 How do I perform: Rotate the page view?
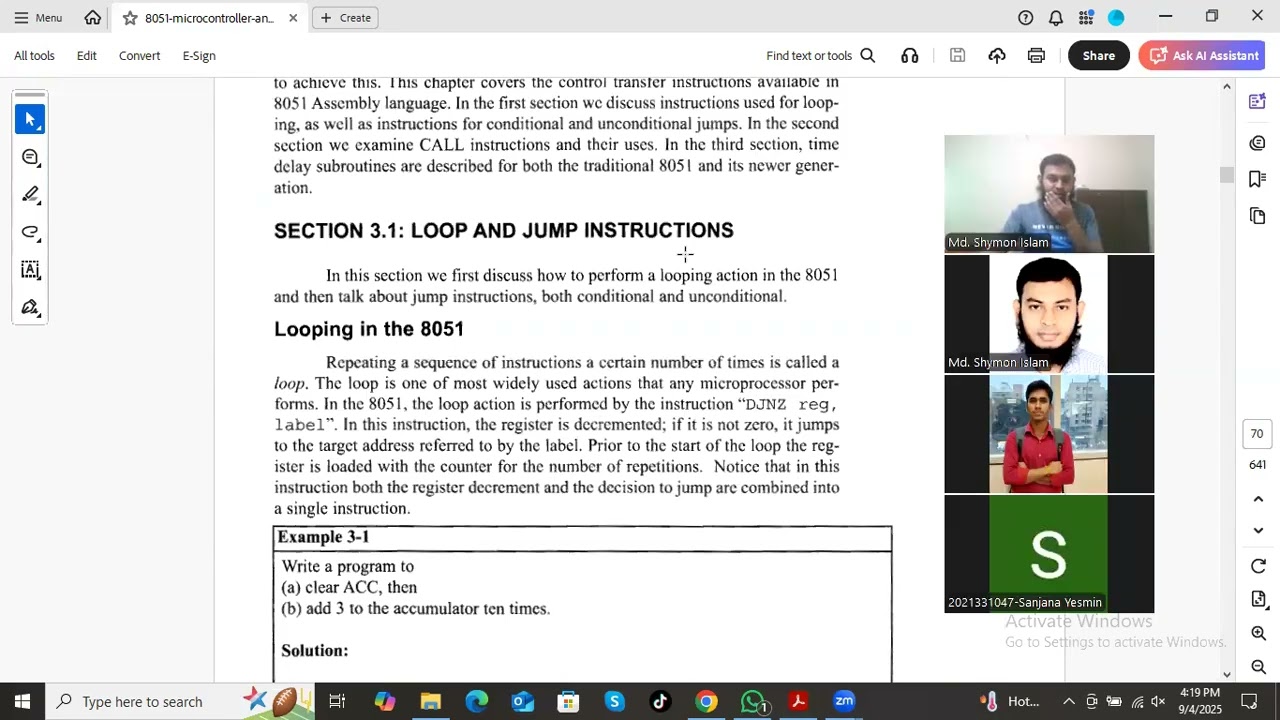point(1258,567)
